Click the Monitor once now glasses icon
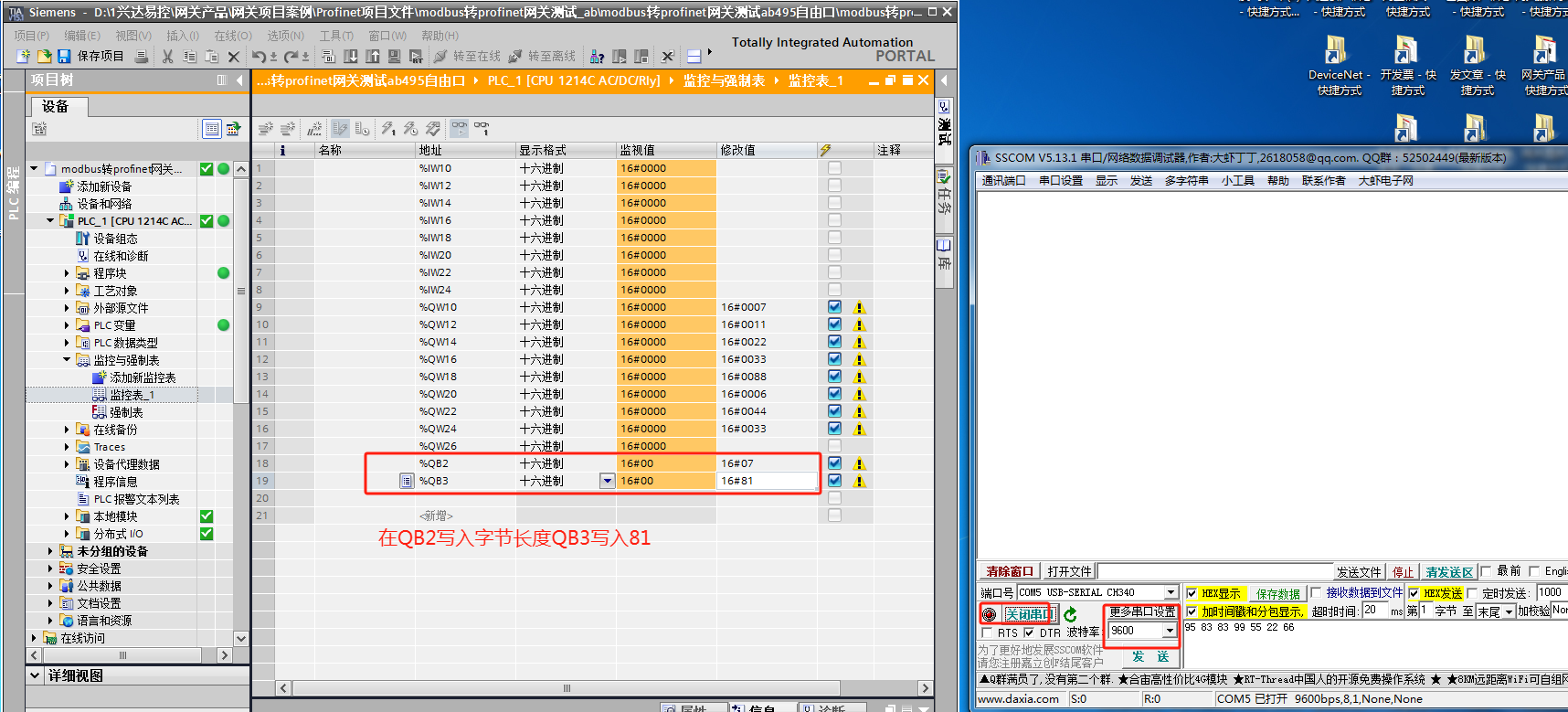 point(482,129)
